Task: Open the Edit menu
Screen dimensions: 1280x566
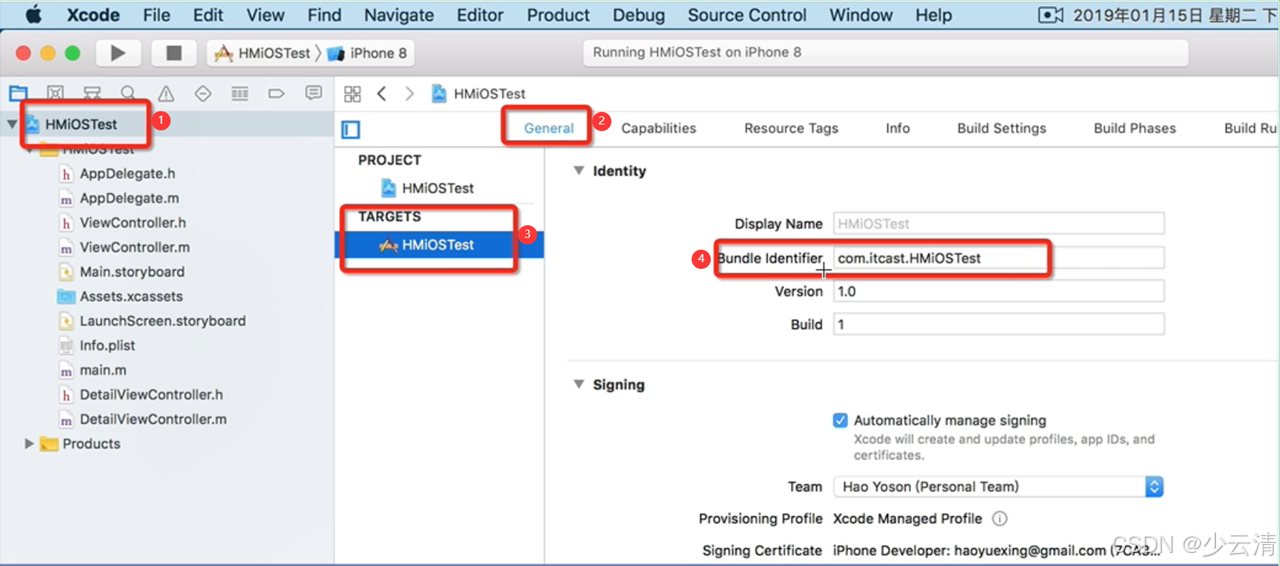Action: (208, 15)
